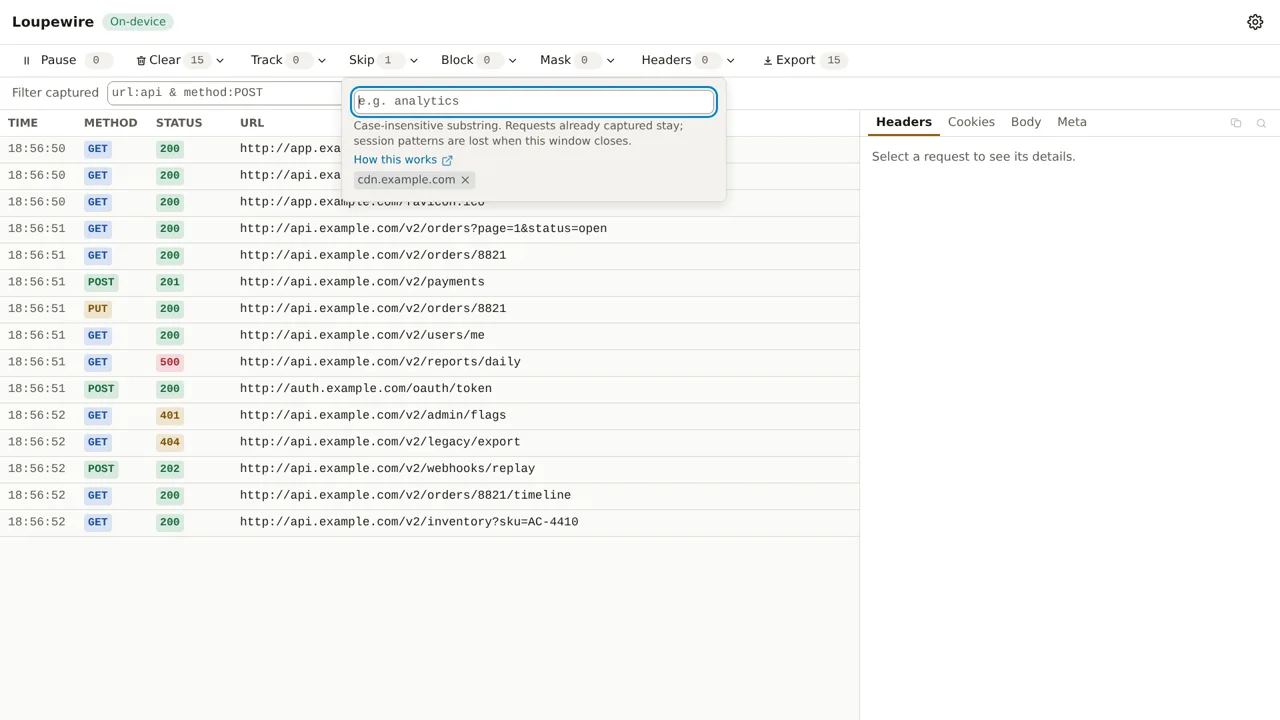Screen dimensions: 1280x720
Task: Open the Block patterns dropdown
Action: (478, 60)
